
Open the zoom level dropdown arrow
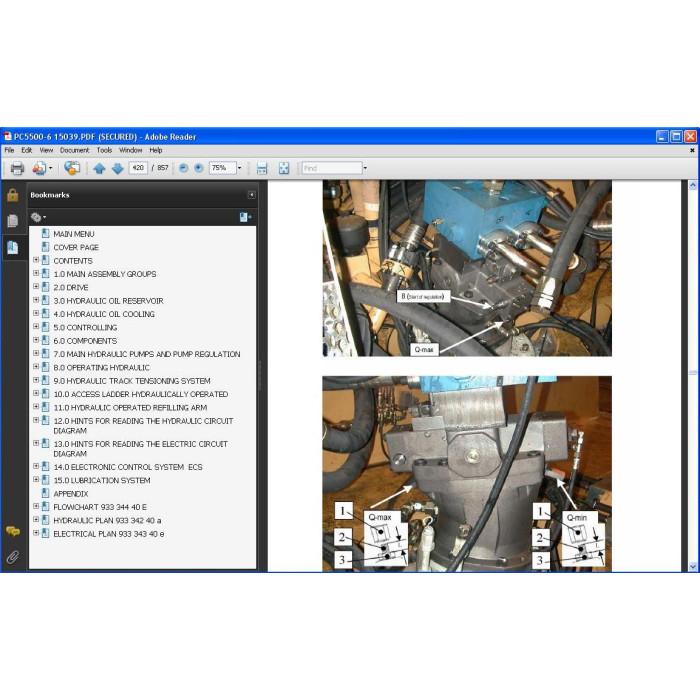[240, 168]
